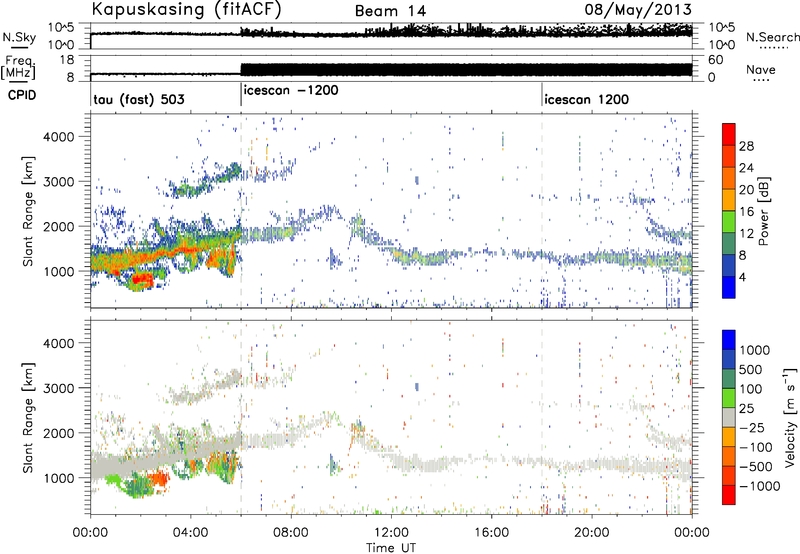The image size is (800, 554).
Task: Click the 'Nave' legend label
Action: (x=761, y=69)
